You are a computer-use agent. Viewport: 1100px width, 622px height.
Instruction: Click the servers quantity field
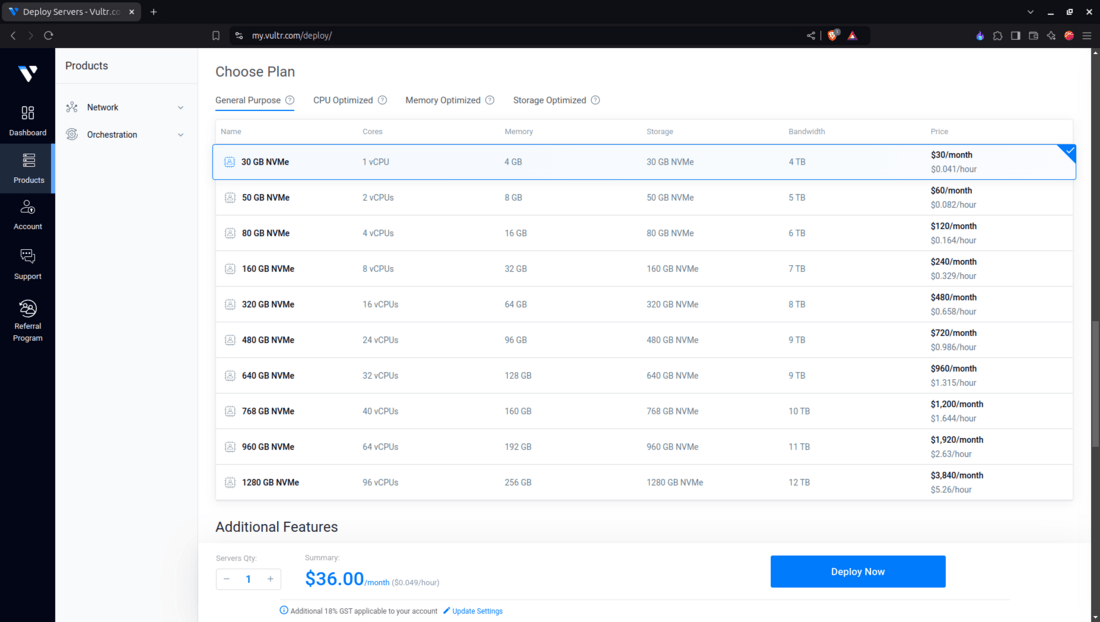[248, 579]
